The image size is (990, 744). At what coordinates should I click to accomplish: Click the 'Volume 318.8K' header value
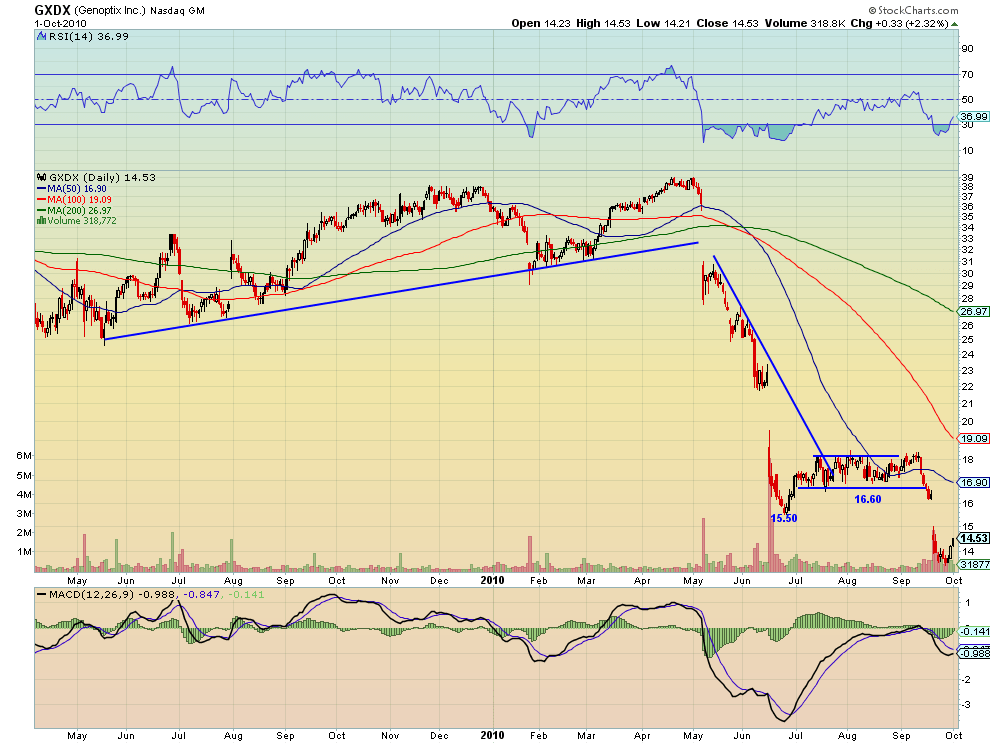[805, 23]
